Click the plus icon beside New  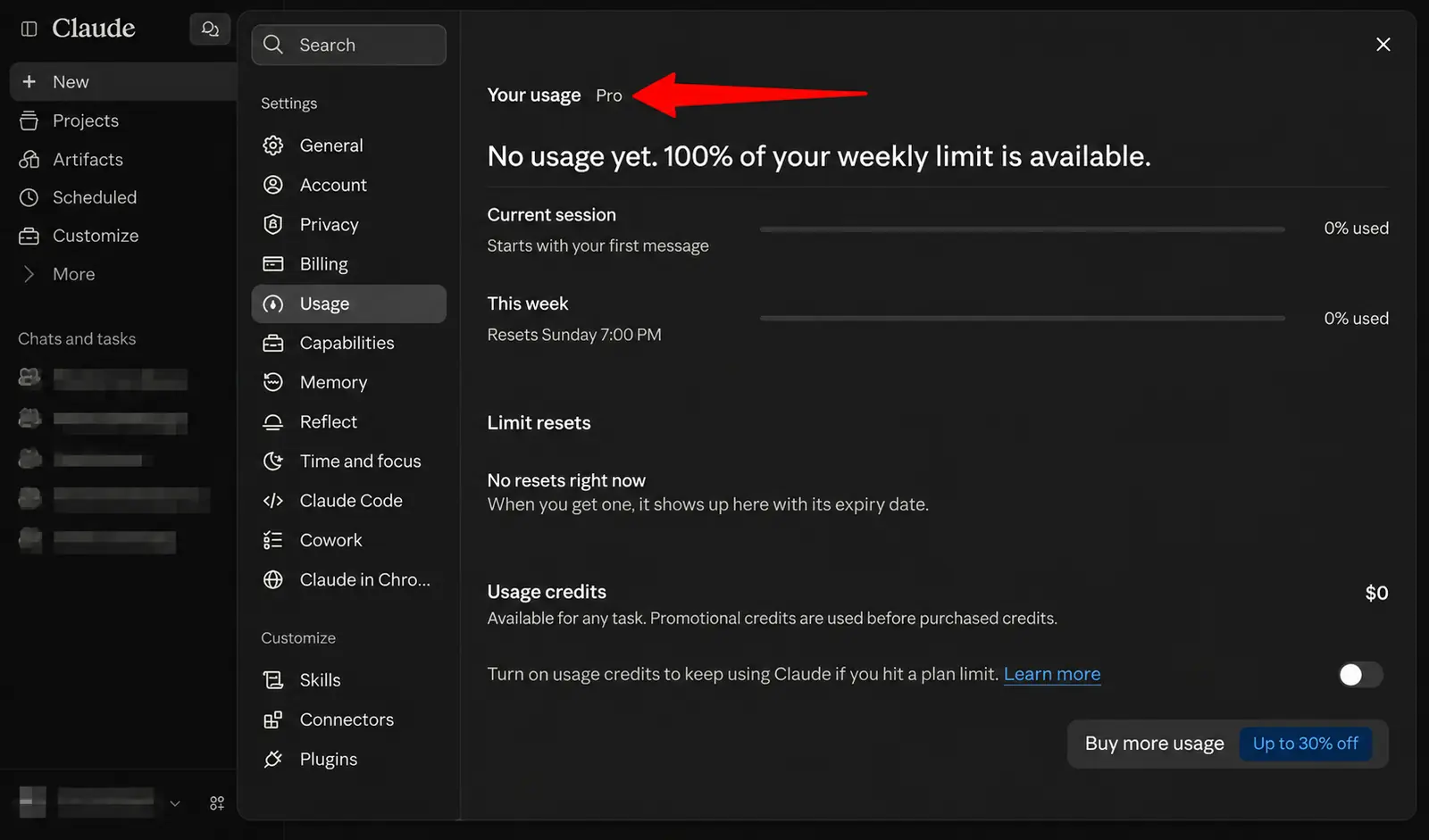(29, 81)
